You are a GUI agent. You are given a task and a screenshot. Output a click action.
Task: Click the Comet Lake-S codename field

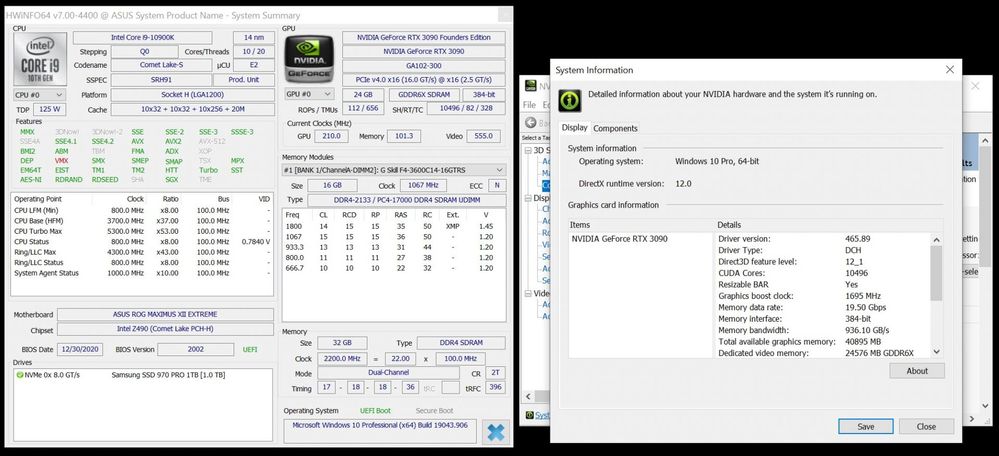pyautogui.click(x=161, y=66)
